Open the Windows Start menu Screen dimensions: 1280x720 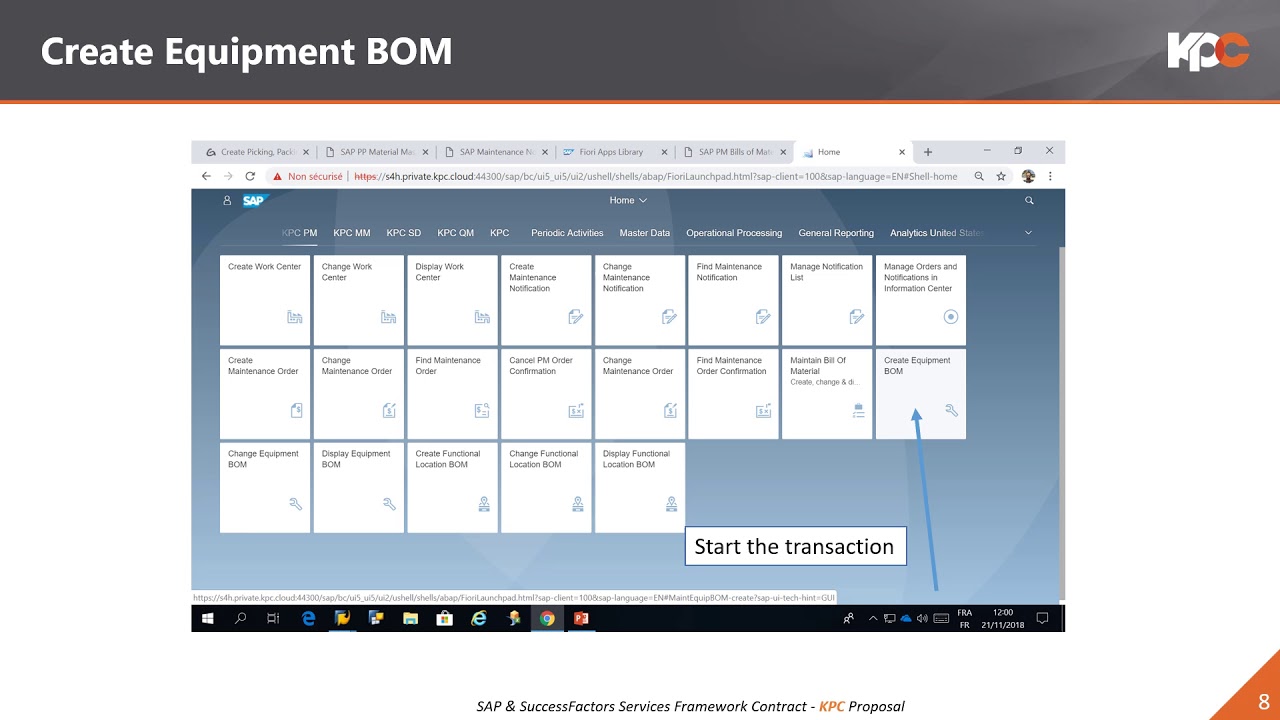(208, 619)
